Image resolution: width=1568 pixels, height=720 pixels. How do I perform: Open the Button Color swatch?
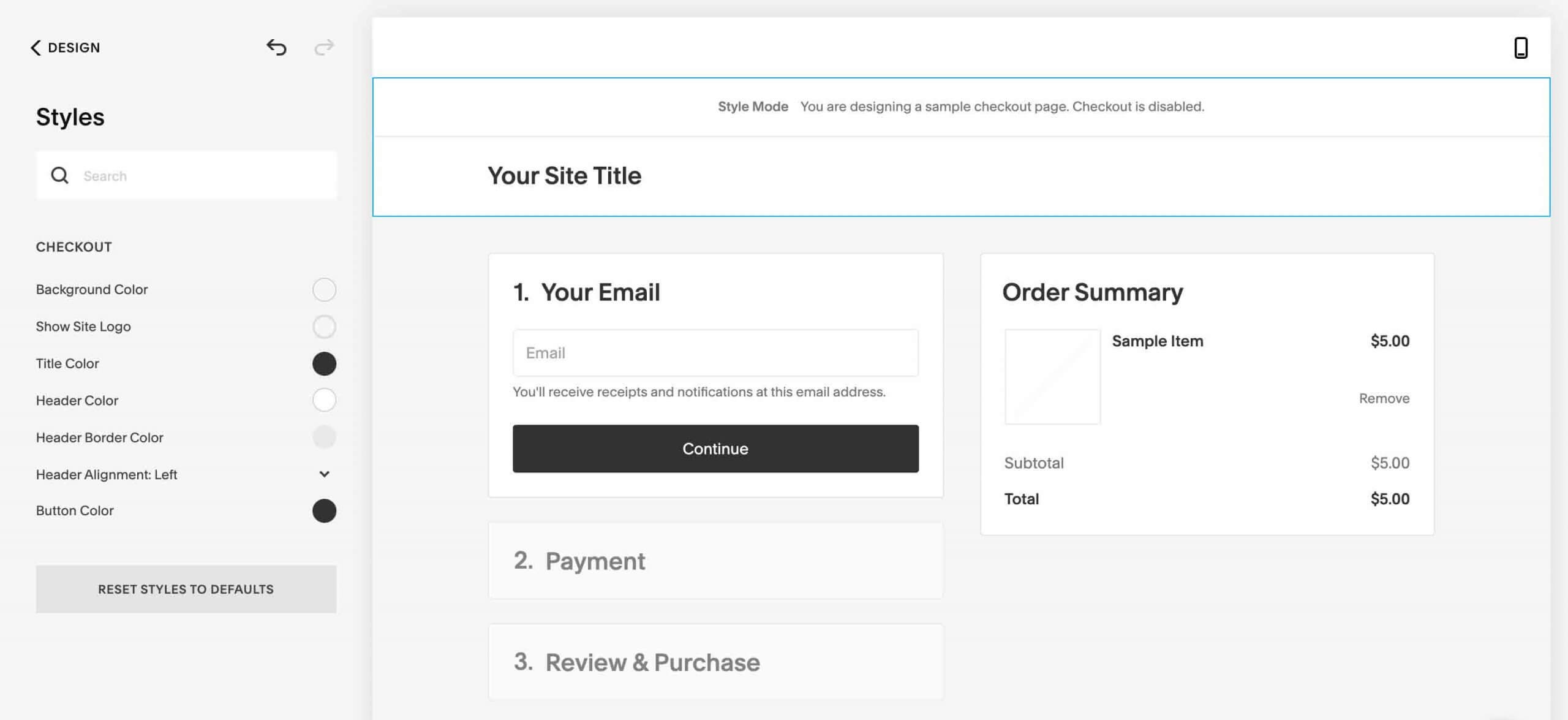[x=324, y=511]
